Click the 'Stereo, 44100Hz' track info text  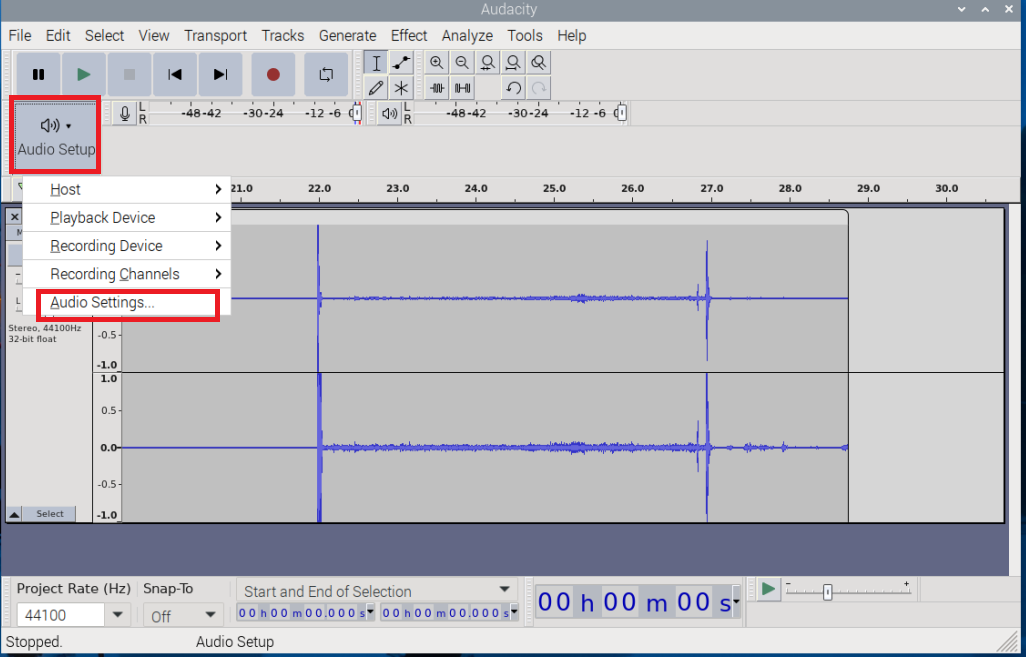coord(44,328)
